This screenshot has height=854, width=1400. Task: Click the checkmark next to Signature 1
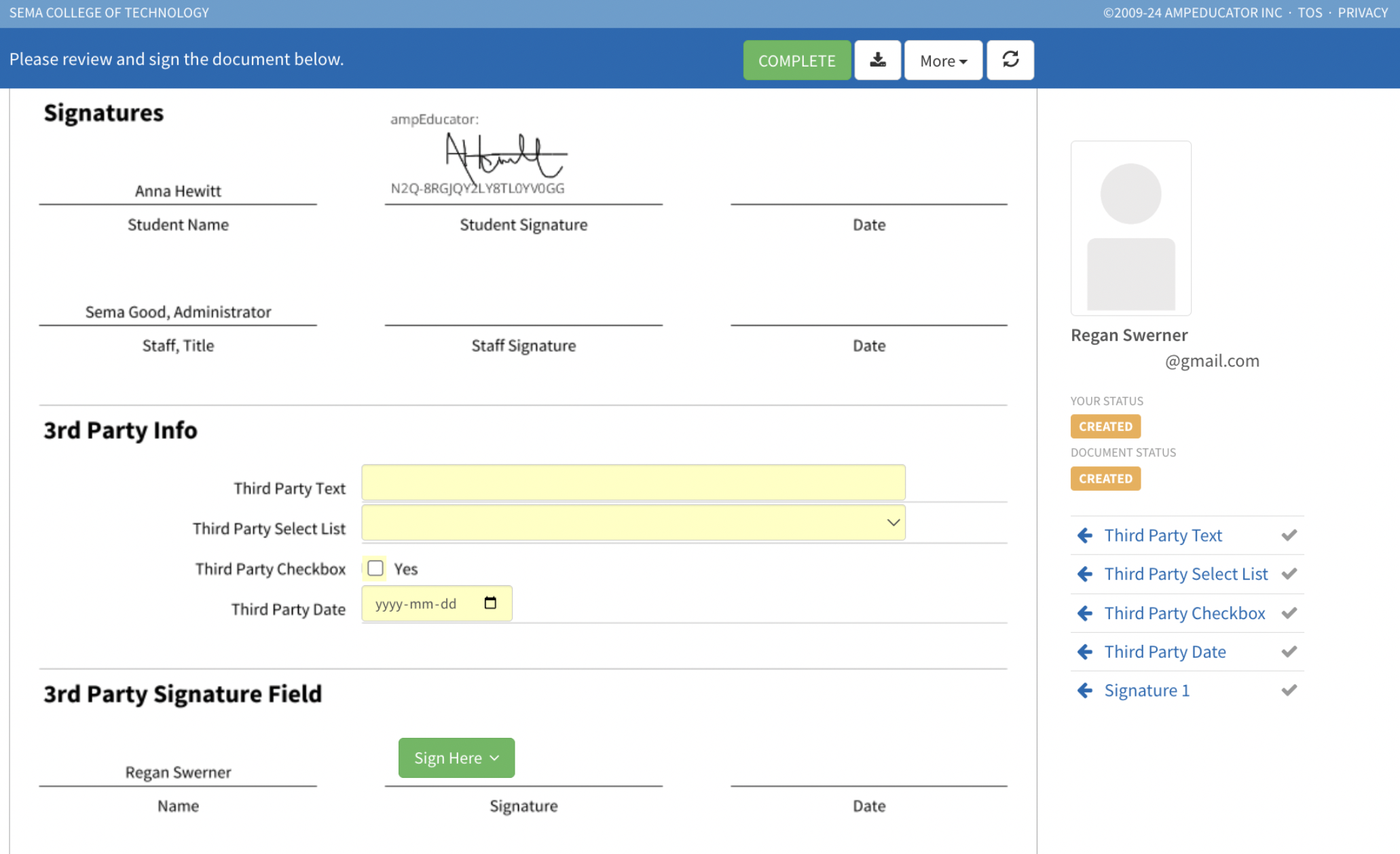(x=1289, y=690)
